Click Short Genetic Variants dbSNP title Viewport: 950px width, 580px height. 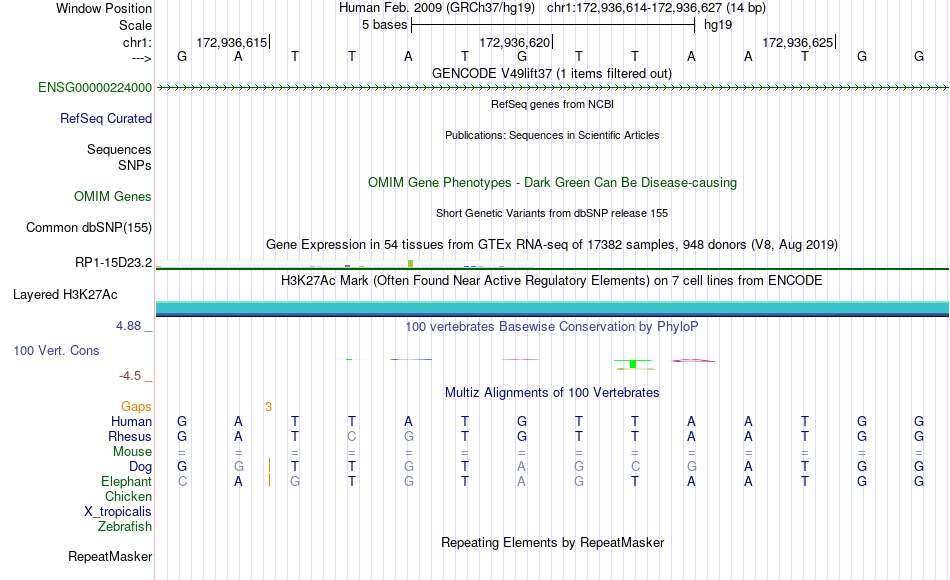(552, 213)
